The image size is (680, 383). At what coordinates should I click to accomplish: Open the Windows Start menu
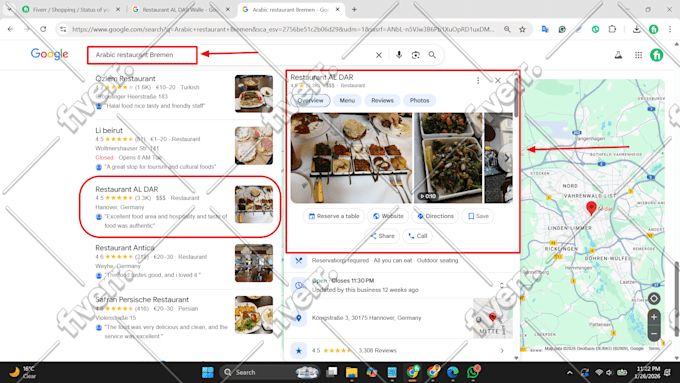point(208,372)
